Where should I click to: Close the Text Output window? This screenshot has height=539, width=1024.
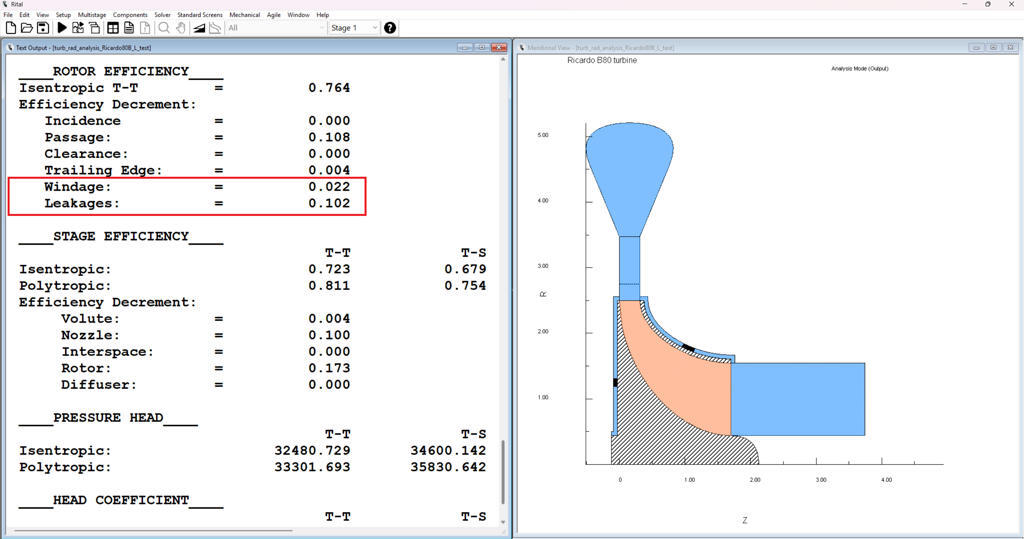pos(497,47)
